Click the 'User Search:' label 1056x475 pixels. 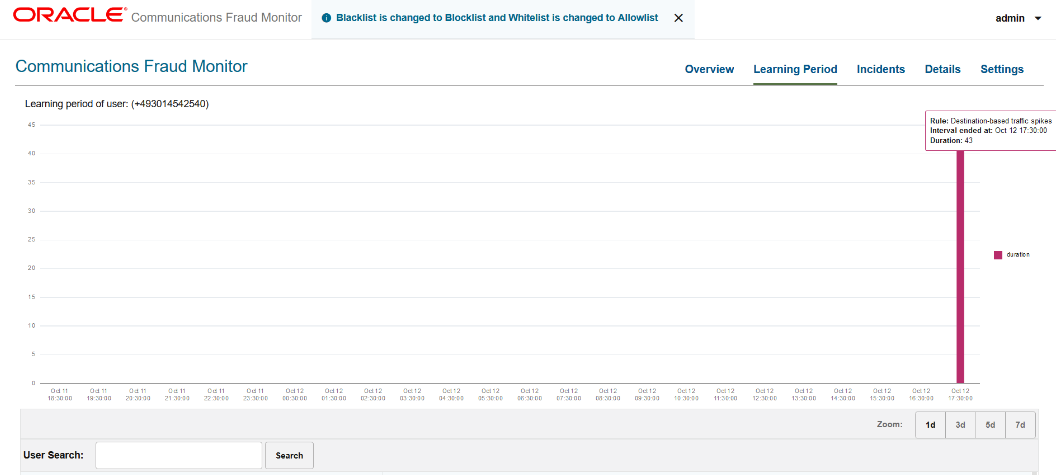click(x=53, y=455)
